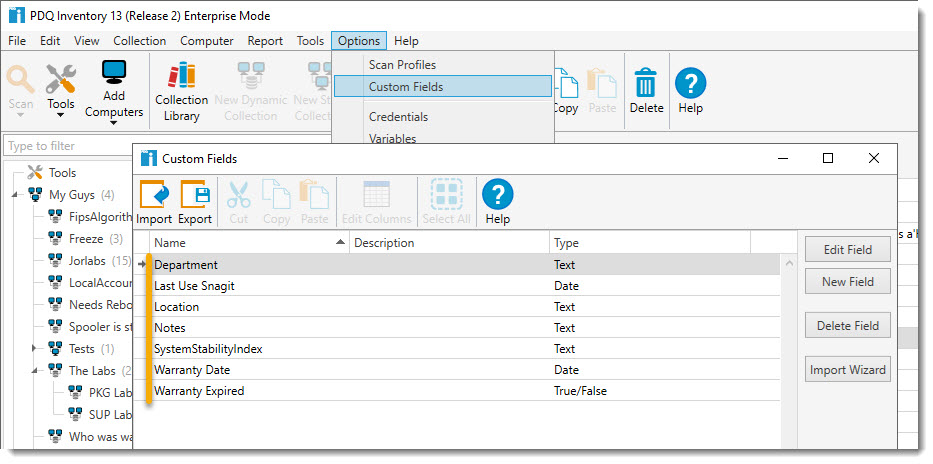Click the Description column header
933x464 pixels.
pyautogui.click(x=449, y=243)
